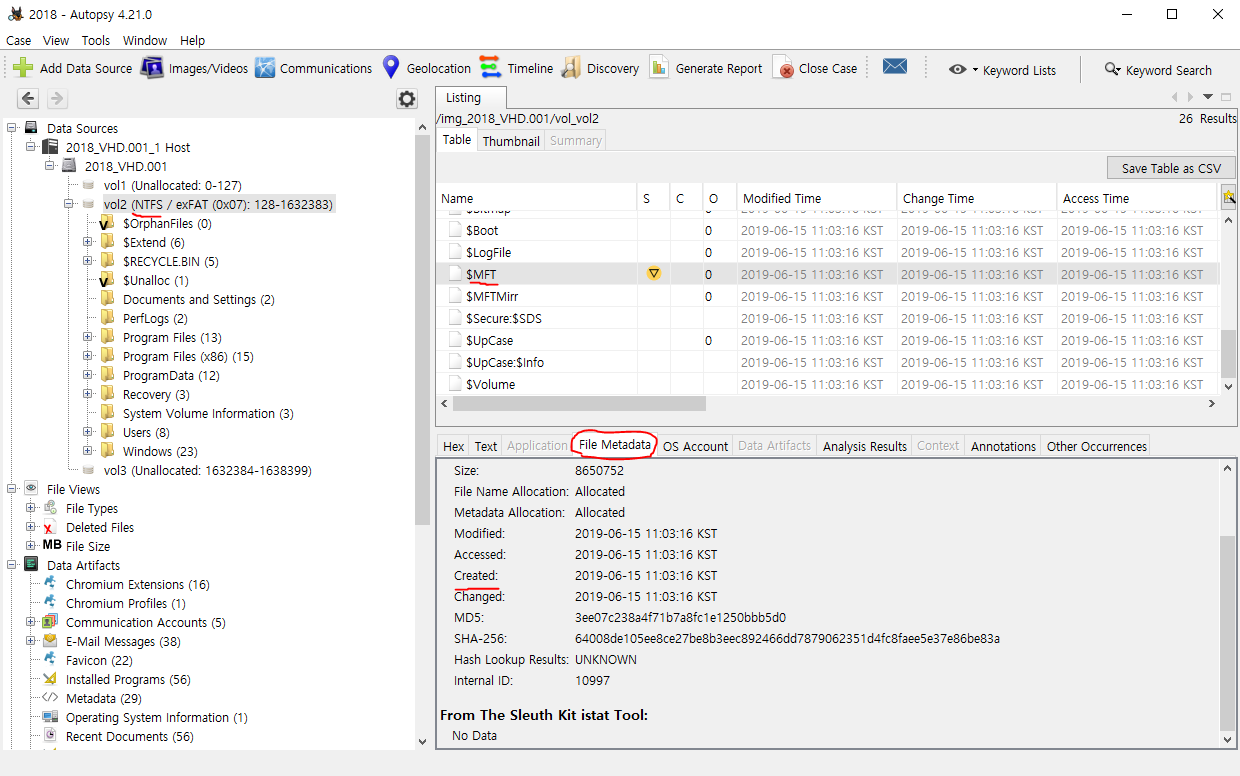Image resolution: width=1240 pixels, height=776 pixels.
Task: Click the Chromium Extensions artifact icon
Action: point(49,584)
